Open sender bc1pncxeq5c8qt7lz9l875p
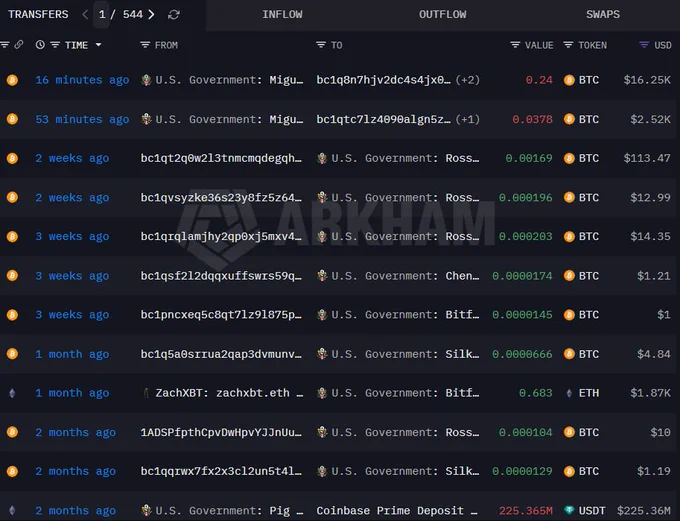This screenshot has width=680, height=521. click(221, 315)
